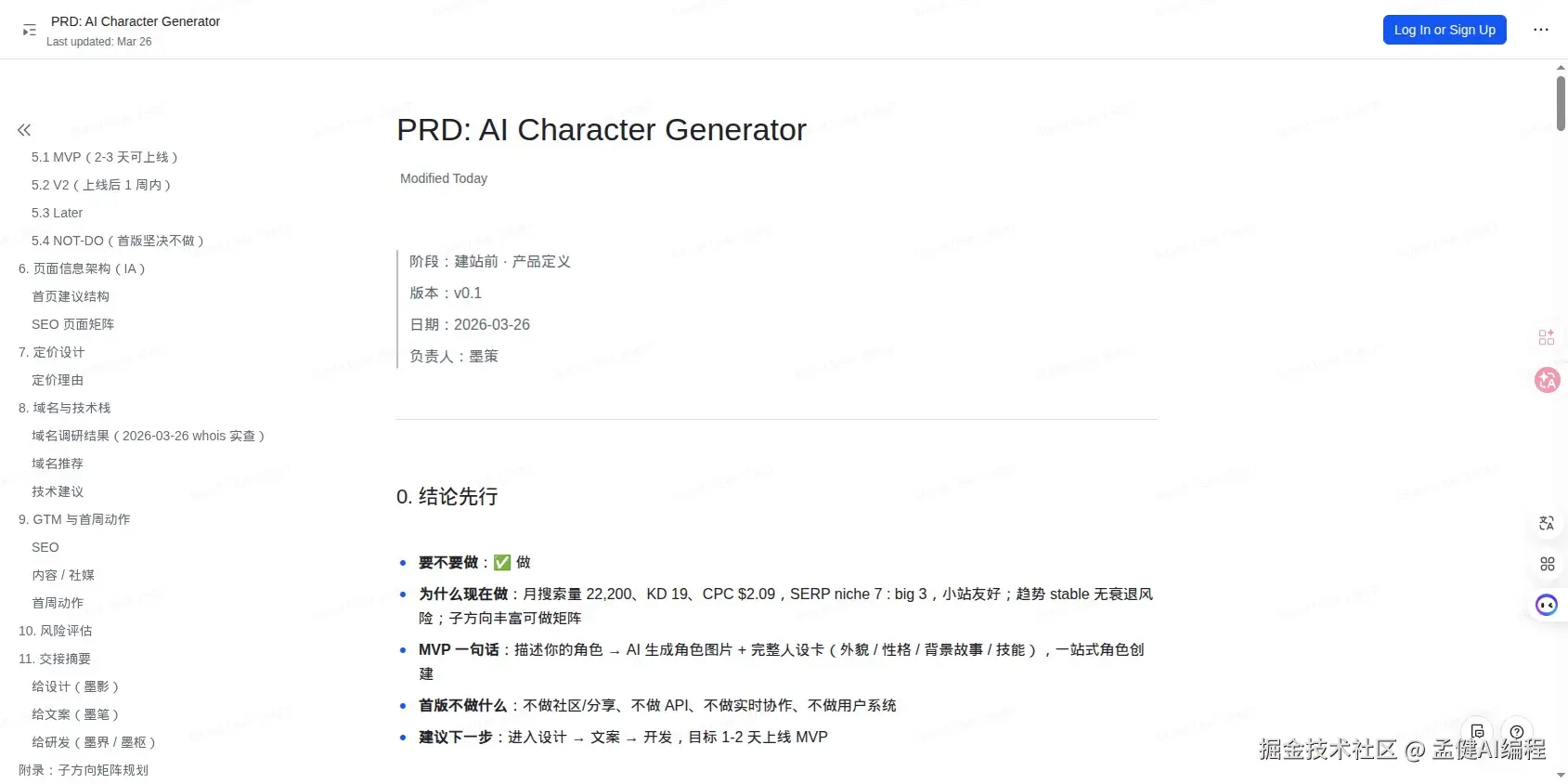Select the translate 文A icon on right side
1568x784 pixels.
pyautogui.click(x=1546, y=523)
